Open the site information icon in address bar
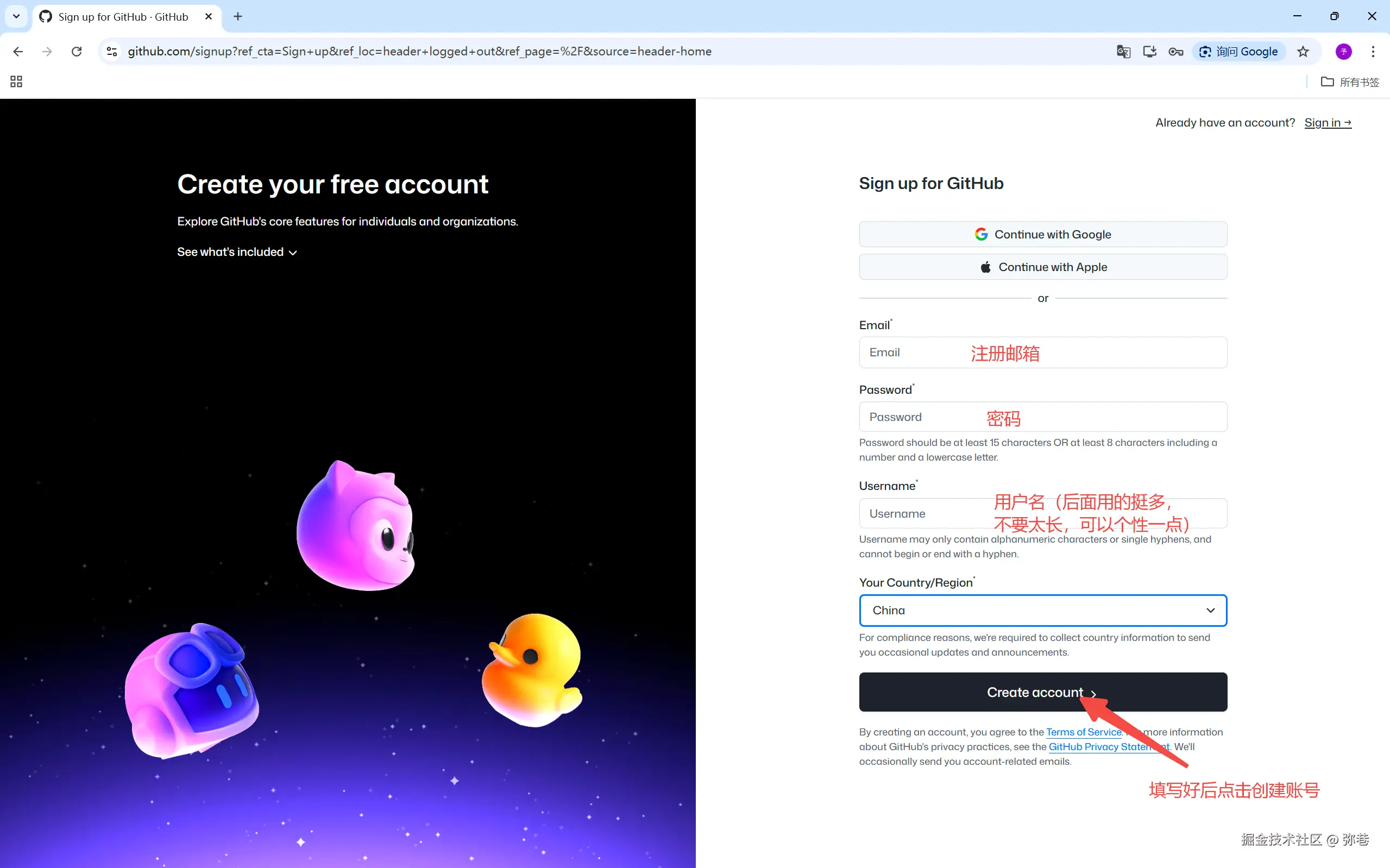The width and height of the screenshot is (1390, 868). (x=112, y=52)
